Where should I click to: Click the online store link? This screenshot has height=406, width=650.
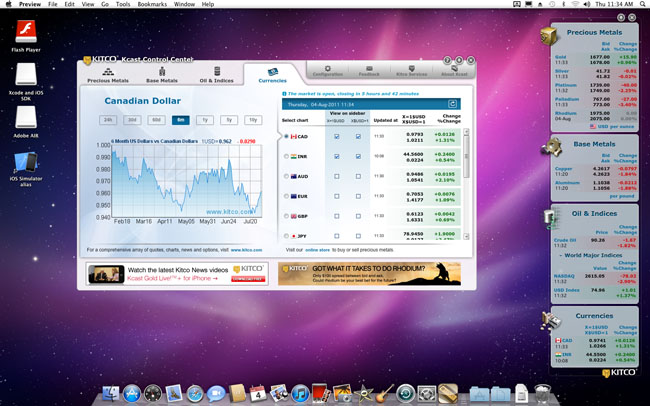[317, 250]
